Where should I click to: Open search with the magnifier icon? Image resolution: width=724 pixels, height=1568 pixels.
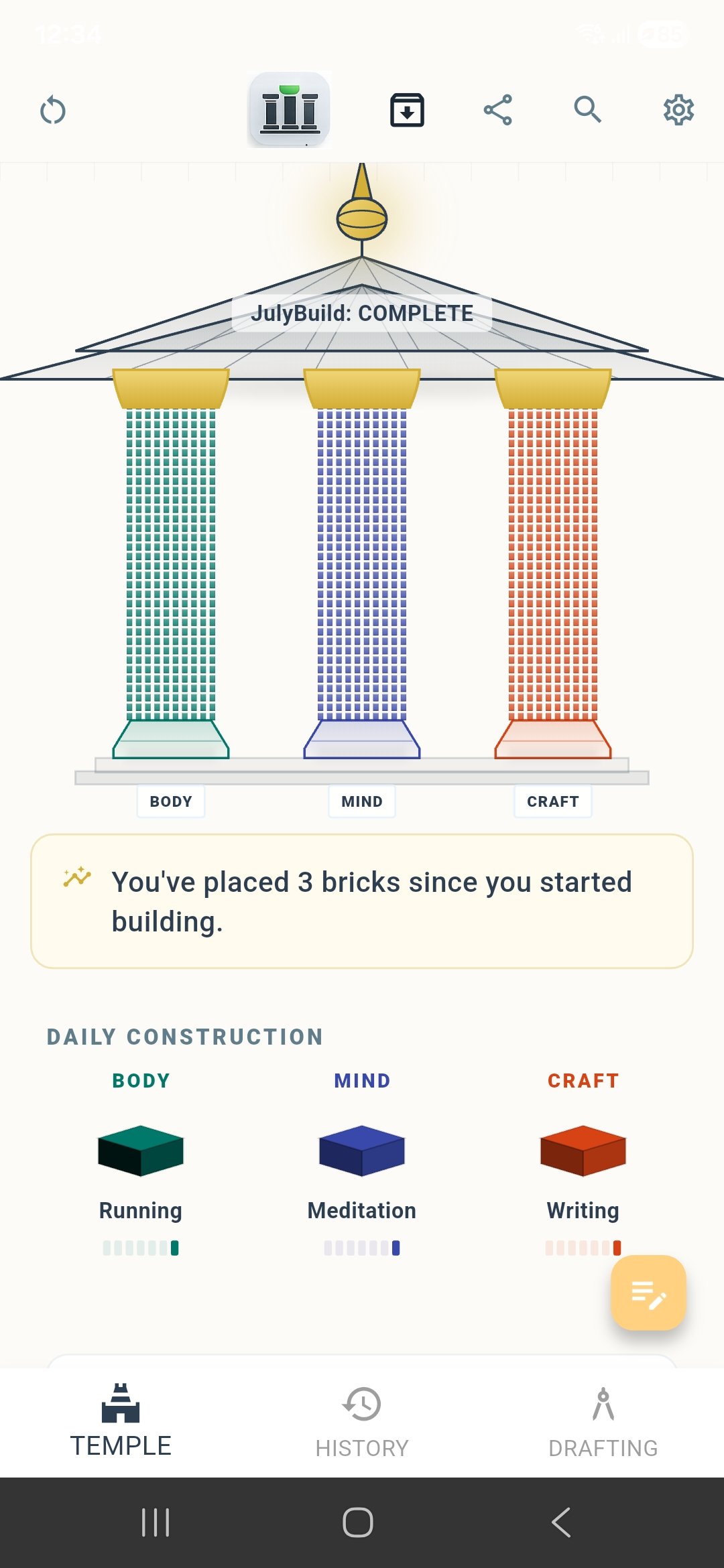click(x=587, y=109)
